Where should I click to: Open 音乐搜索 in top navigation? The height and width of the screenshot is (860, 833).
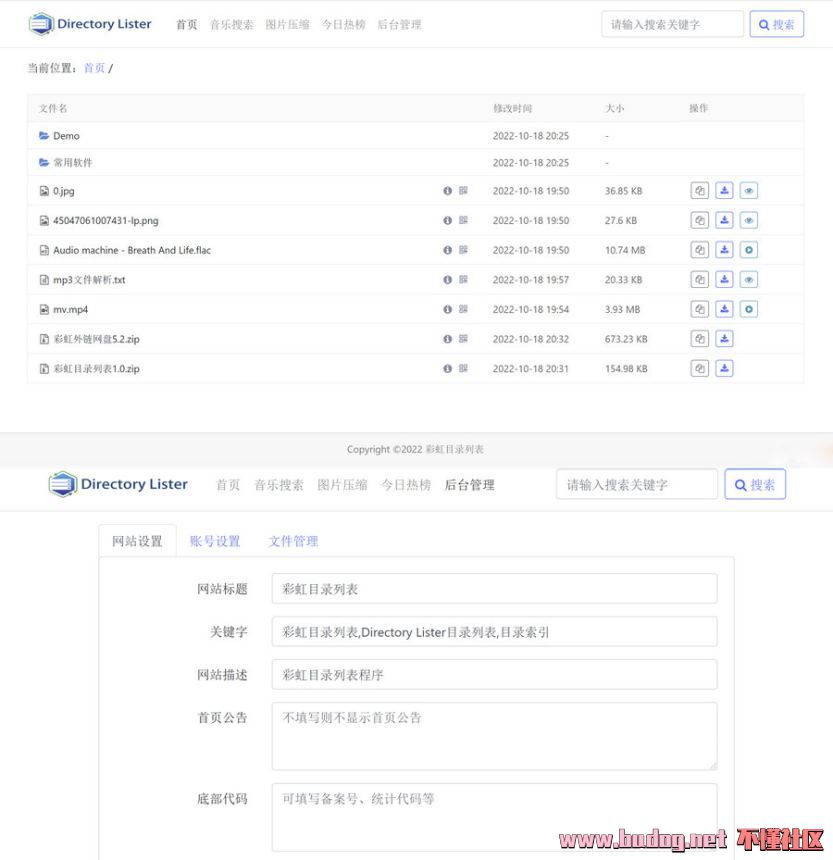pyautogui.click(x=231, y=25)
